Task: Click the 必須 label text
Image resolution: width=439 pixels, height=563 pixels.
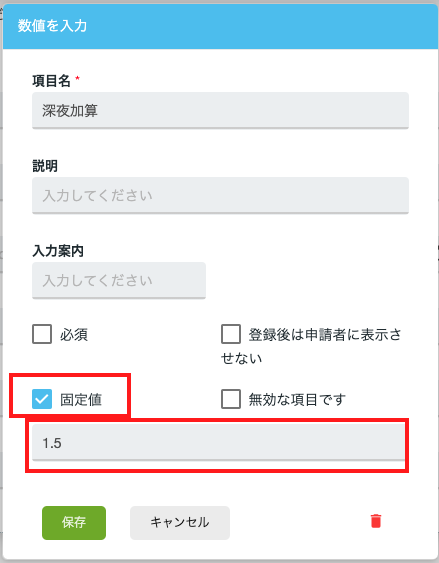Action: point(74,334)
